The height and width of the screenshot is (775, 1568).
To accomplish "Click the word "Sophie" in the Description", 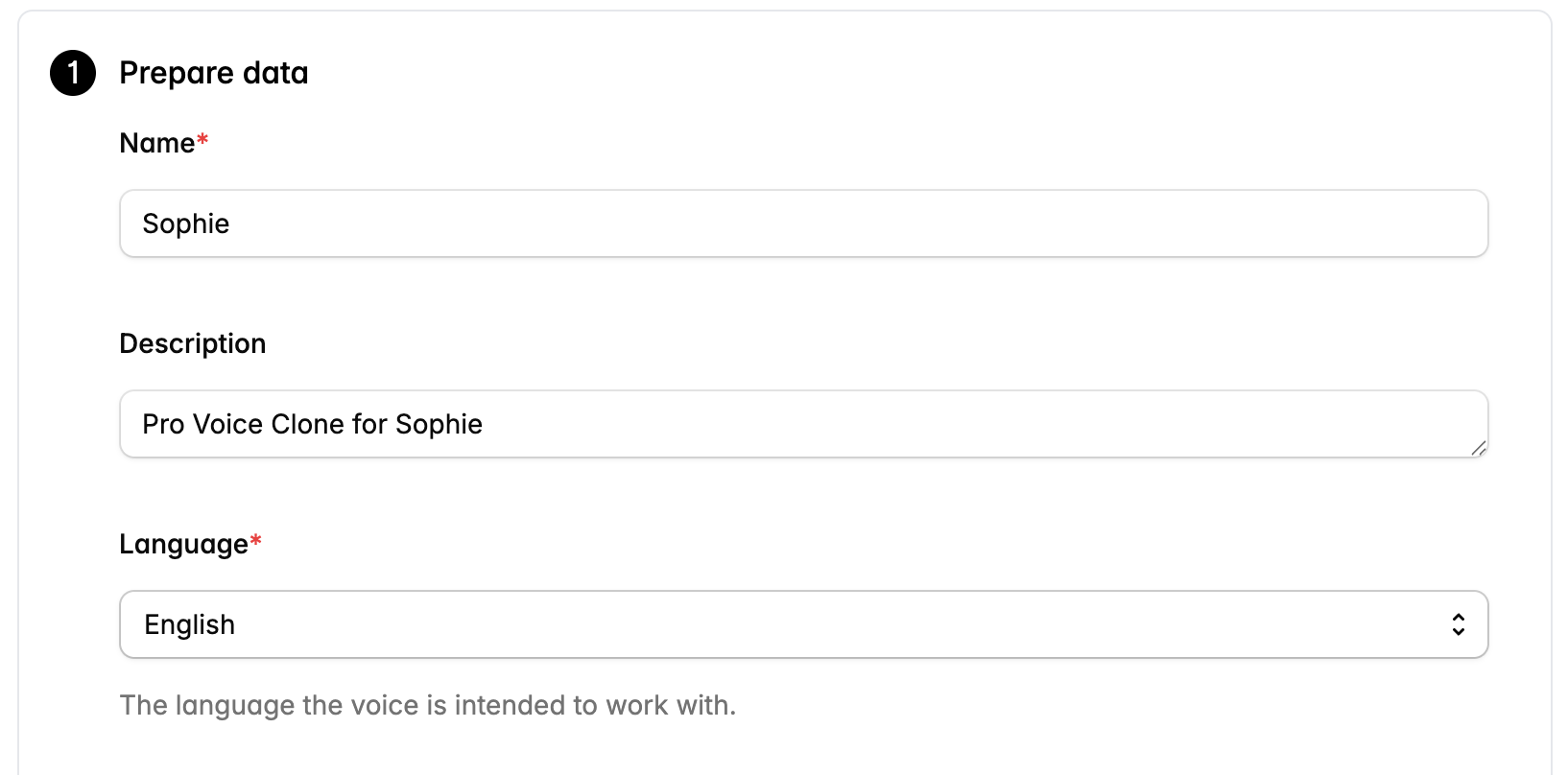I will pos(439,424).
